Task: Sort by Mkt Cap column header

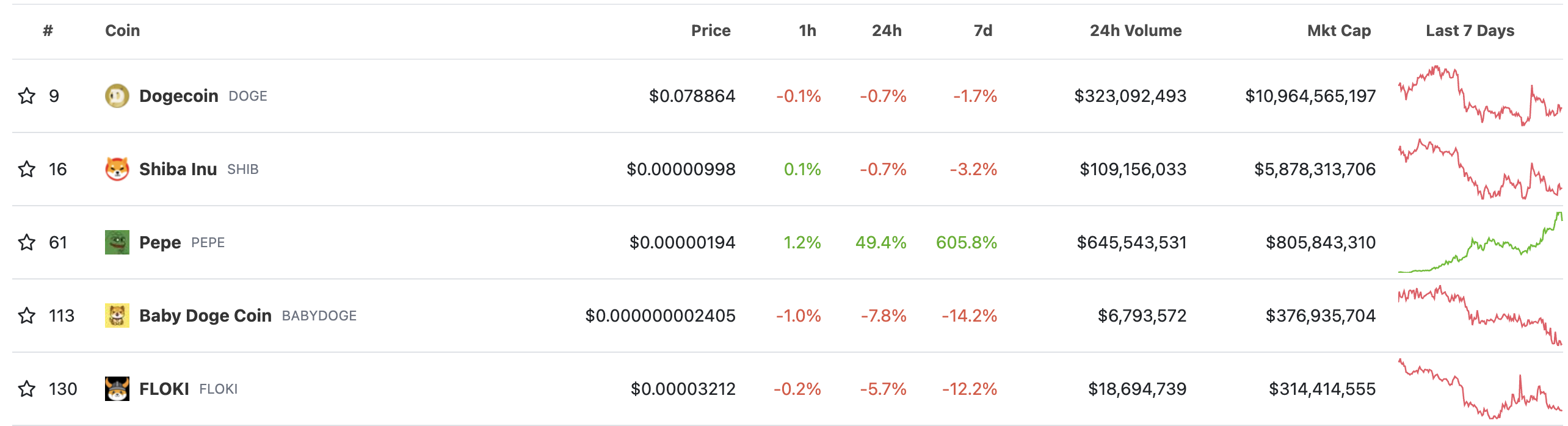Action: tap(1339, 31)
